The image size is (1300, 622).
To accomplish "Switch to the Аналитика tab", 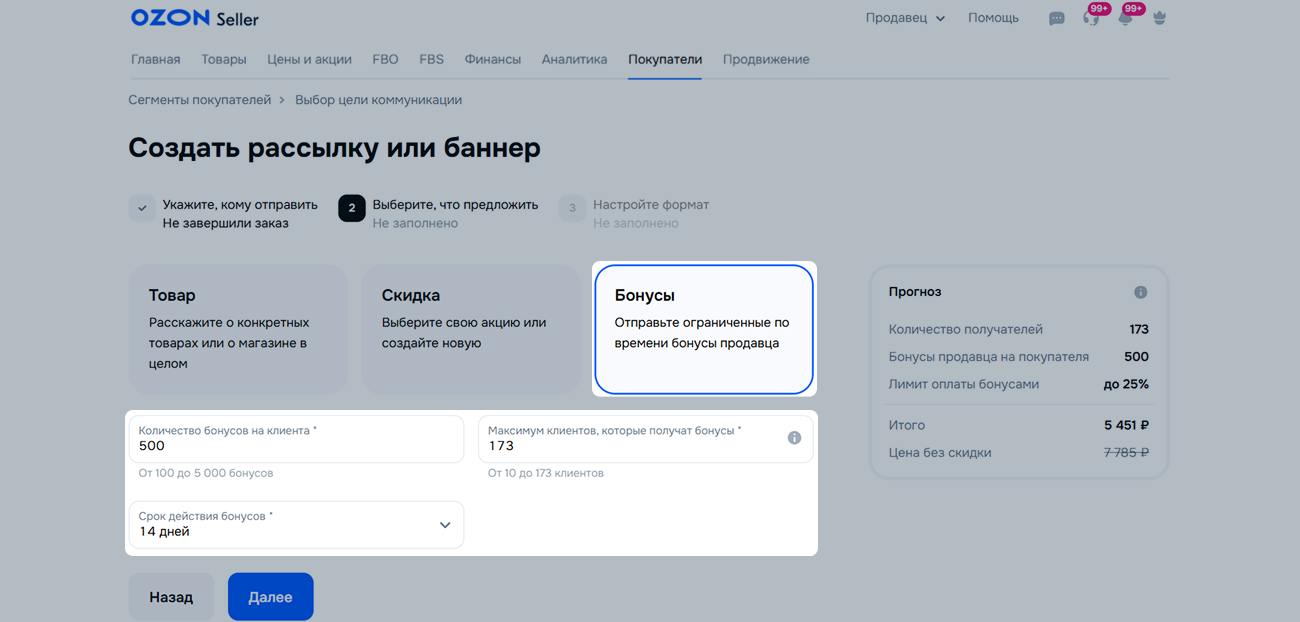I will 574,59.
